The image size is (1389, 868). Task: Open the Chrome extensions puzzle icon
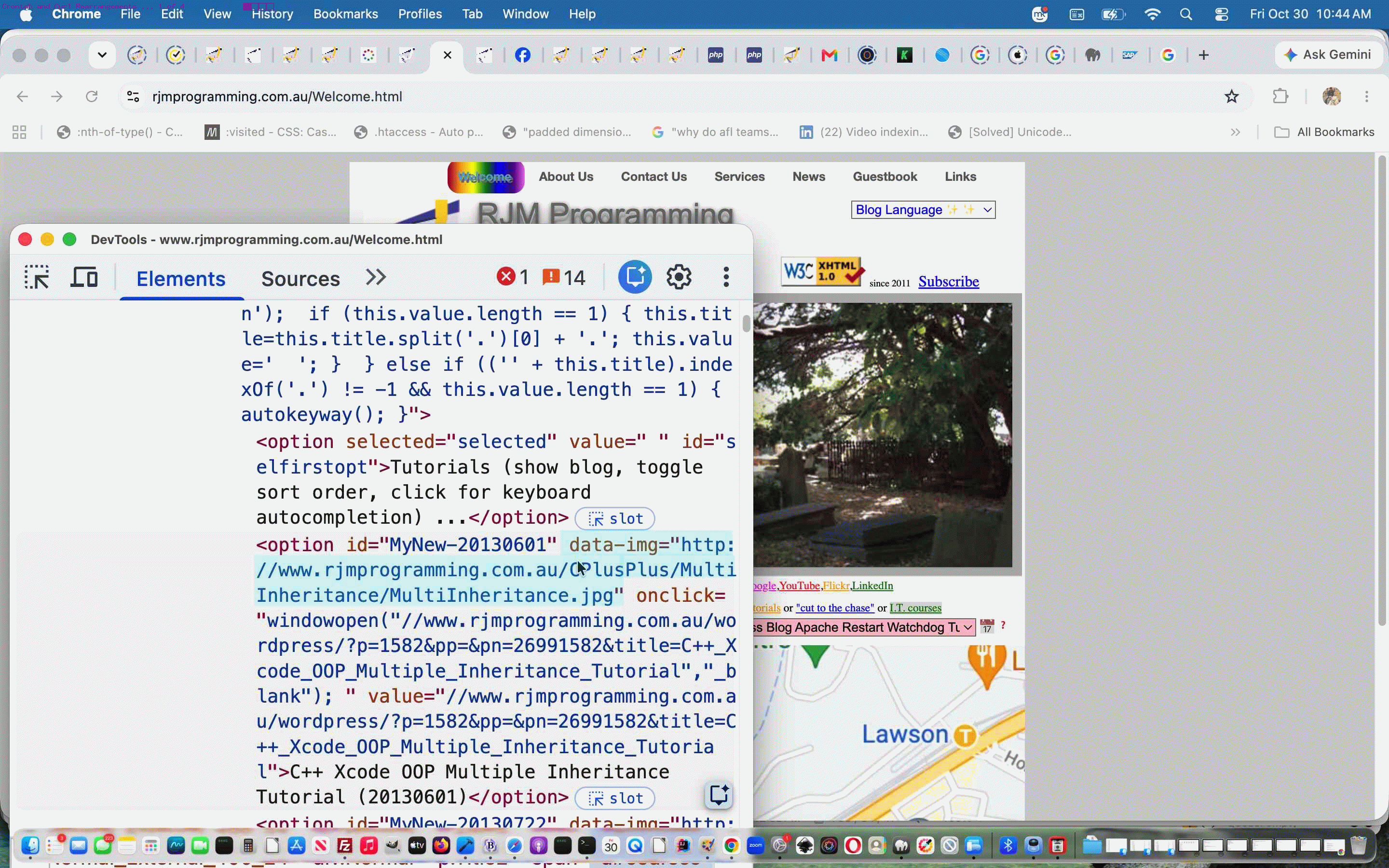point(1280,96)
